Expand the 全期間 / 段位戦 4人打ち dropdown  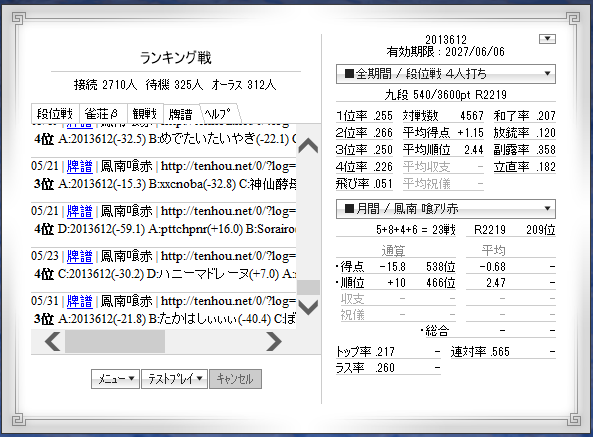click(446, 74)
